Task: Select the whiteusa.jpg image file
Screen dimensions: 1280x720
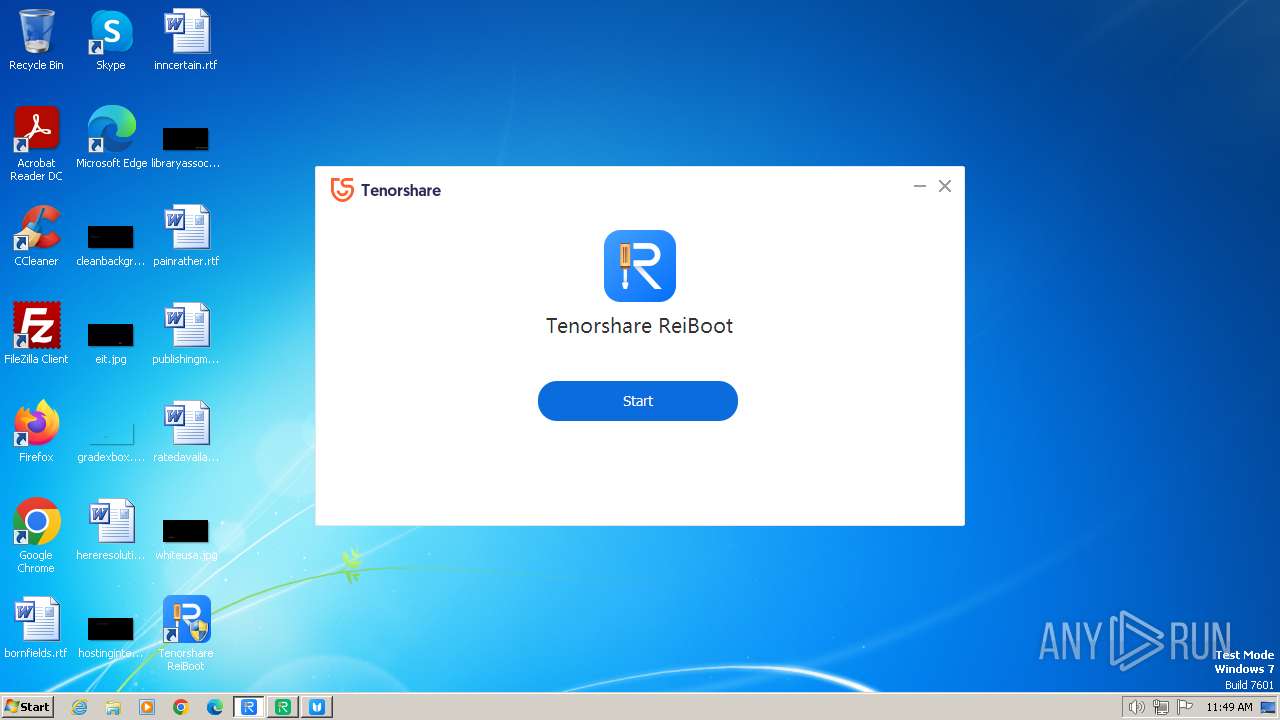Action: point(186,538)
